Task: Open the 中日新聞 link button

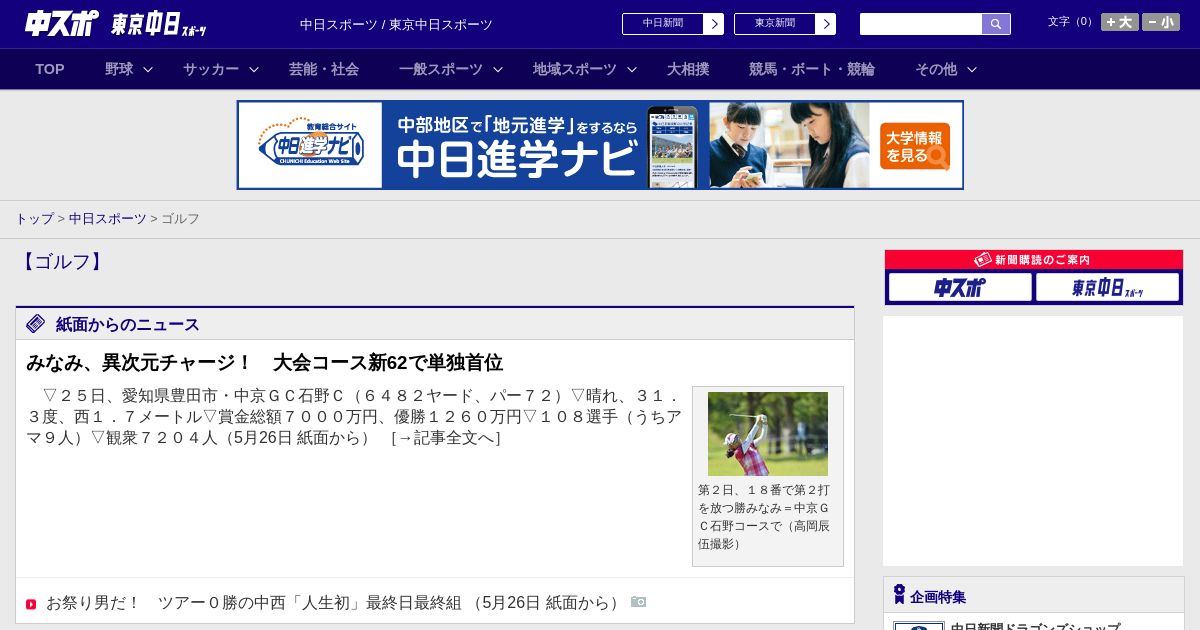Action: (x=663, y=24)
